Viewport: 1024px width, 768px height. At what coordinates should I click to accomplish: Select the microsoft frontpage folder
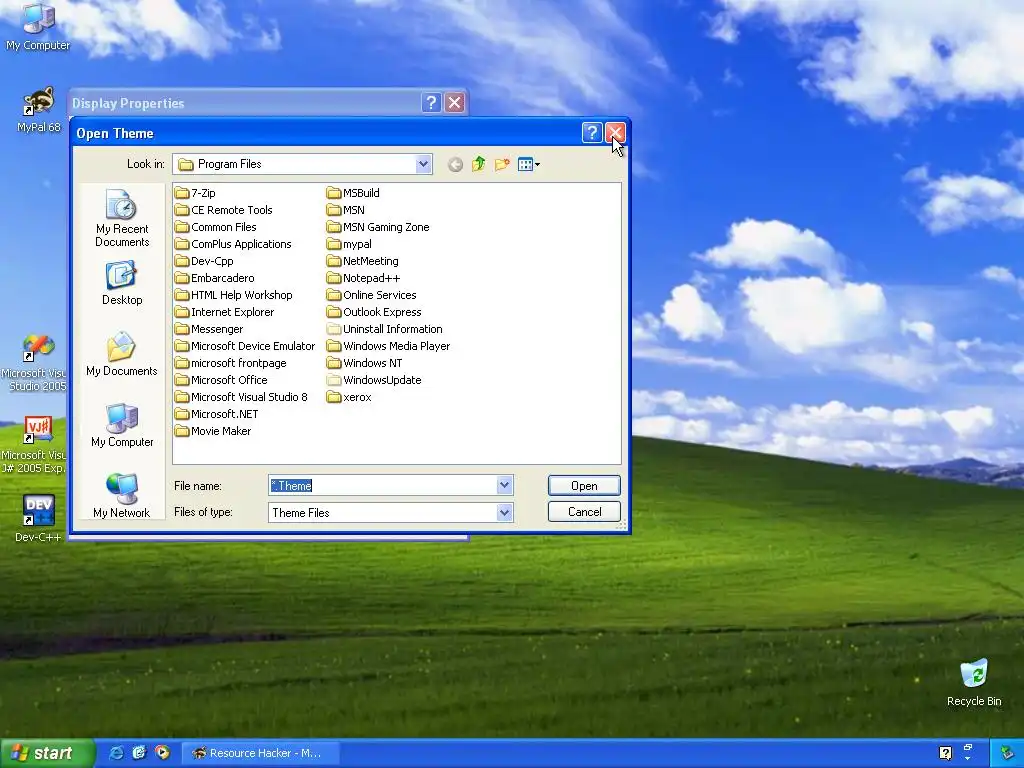pyautogui.click(x=231, y=363)
